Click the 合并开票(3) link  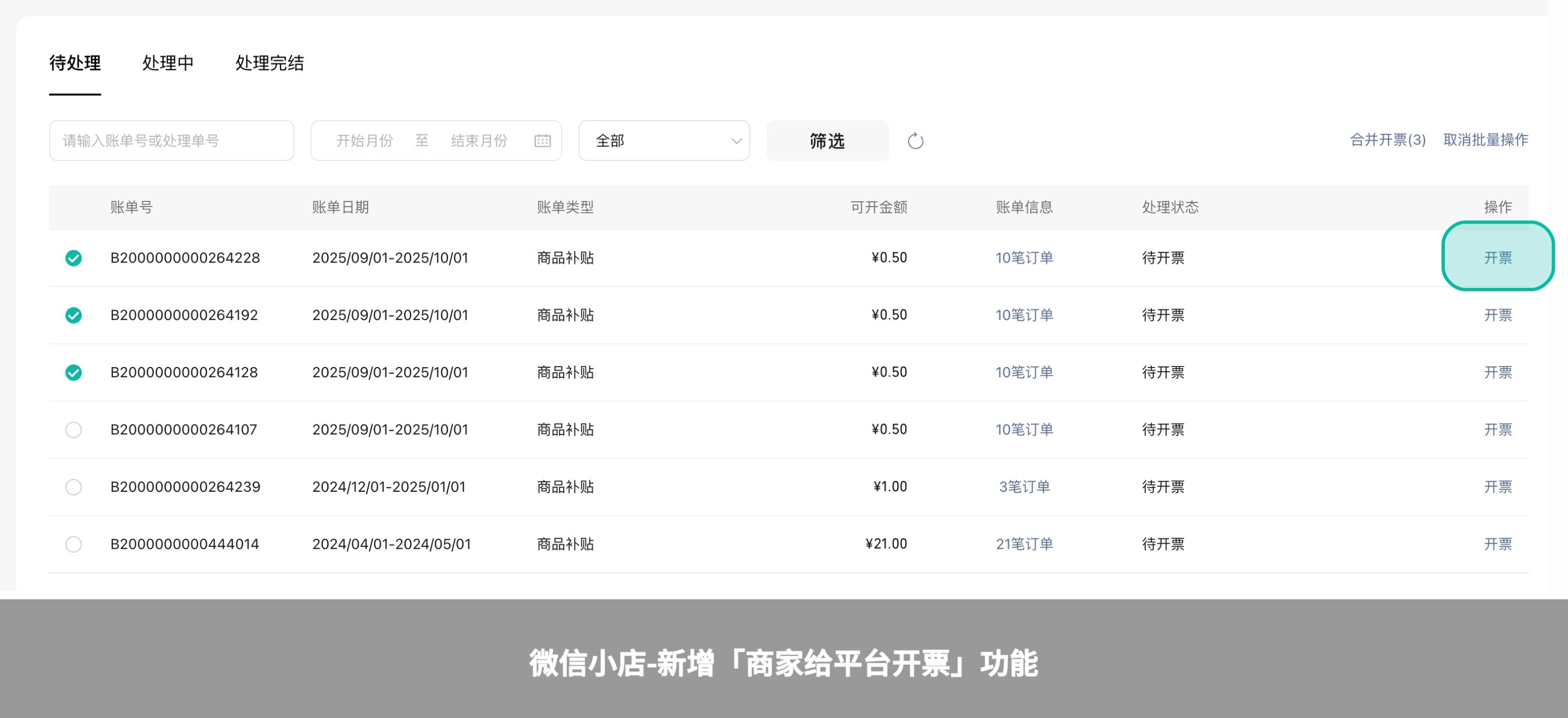tap(1387, 140)
